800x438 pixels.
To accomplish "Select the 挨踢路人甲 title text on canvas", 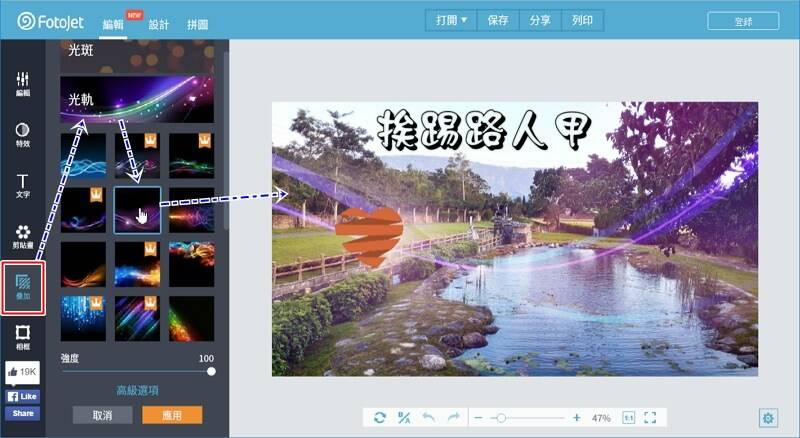I will coord(484,130).
